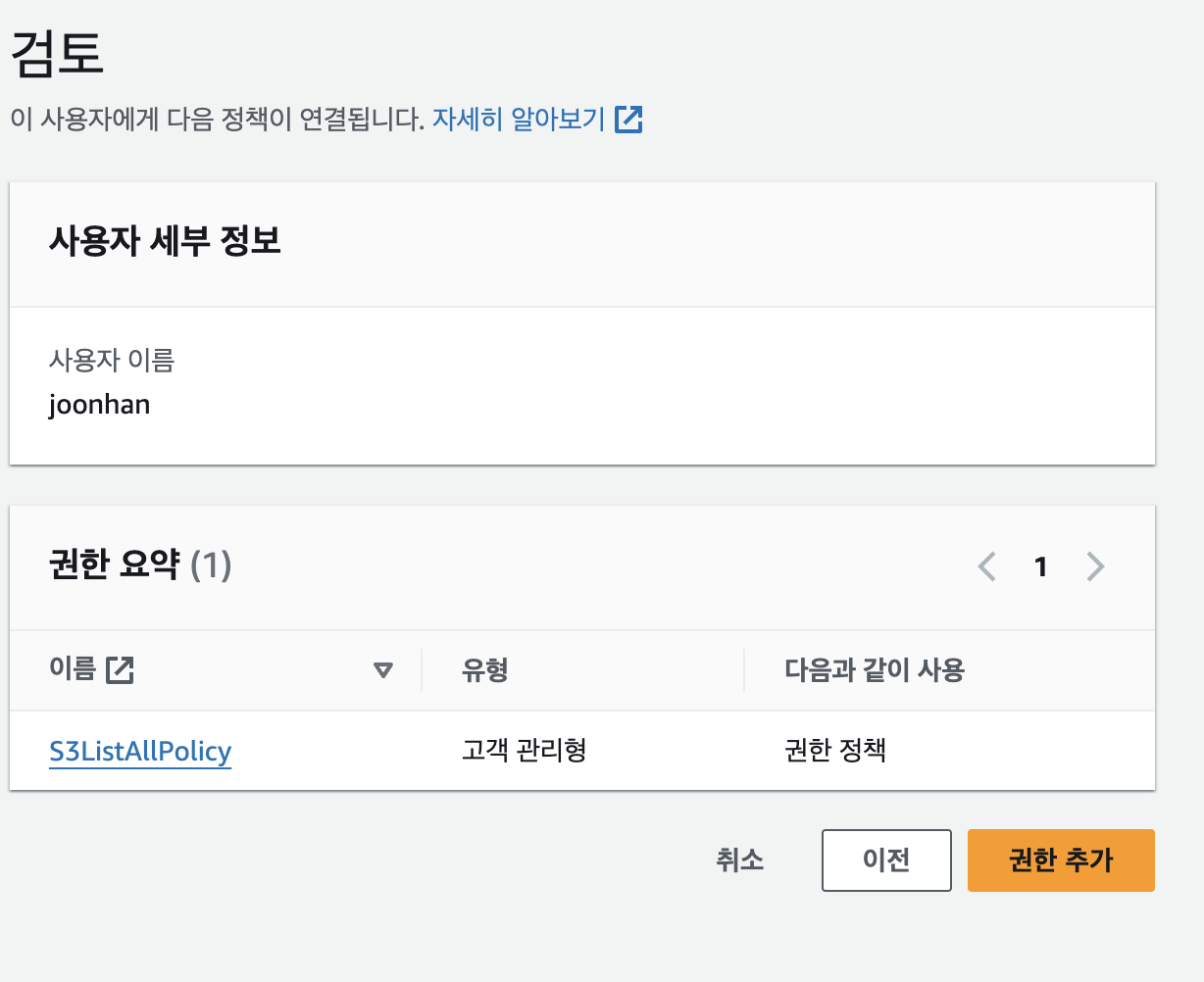Go to the previous permissions page chevron
The height and width of the screenshot is (982, 1204).
pyautogui.click(x=987, y=566)
